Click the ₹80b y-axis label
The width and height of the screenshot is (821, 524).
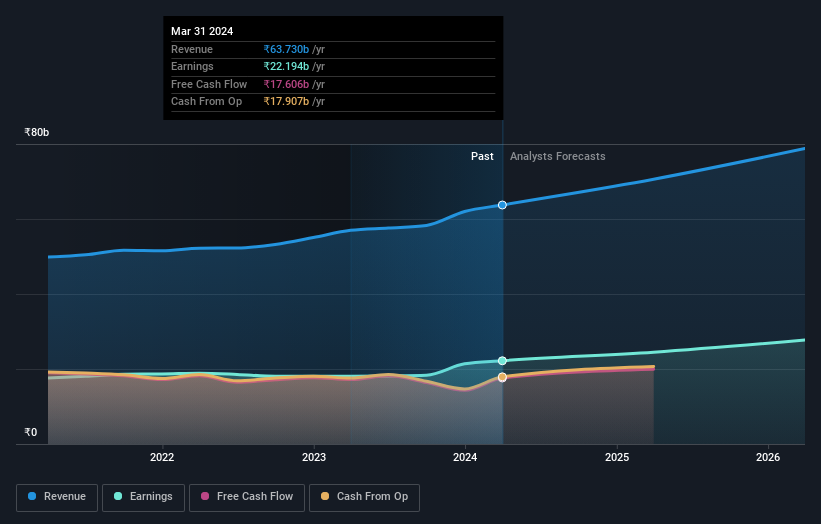(x=37, y=132)
